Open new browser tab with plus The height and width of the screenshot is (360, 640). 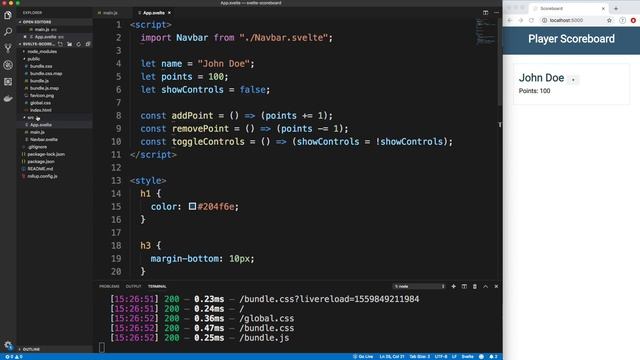pyautogui.click(x=616, y=9)
